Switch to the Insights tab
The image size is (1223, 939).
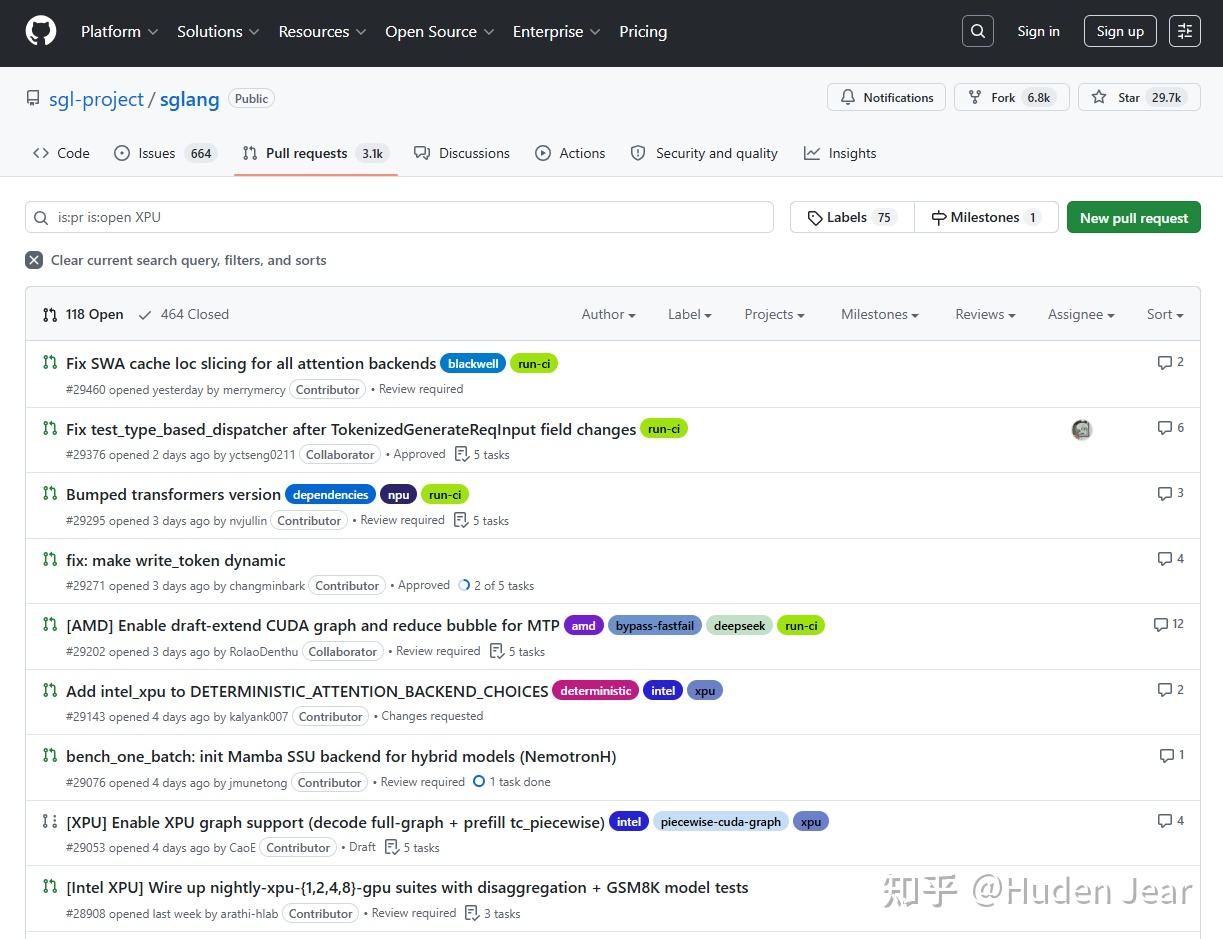click(x=840, y=153)
